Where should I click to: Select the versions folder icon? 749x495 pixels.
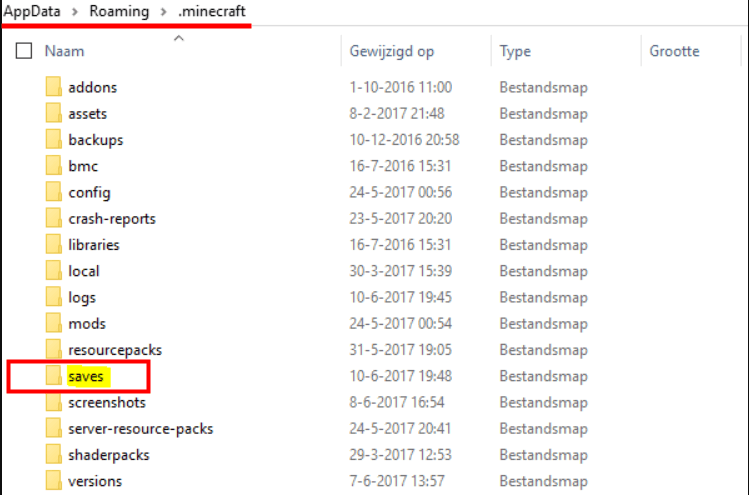click(x=54, y=481)
